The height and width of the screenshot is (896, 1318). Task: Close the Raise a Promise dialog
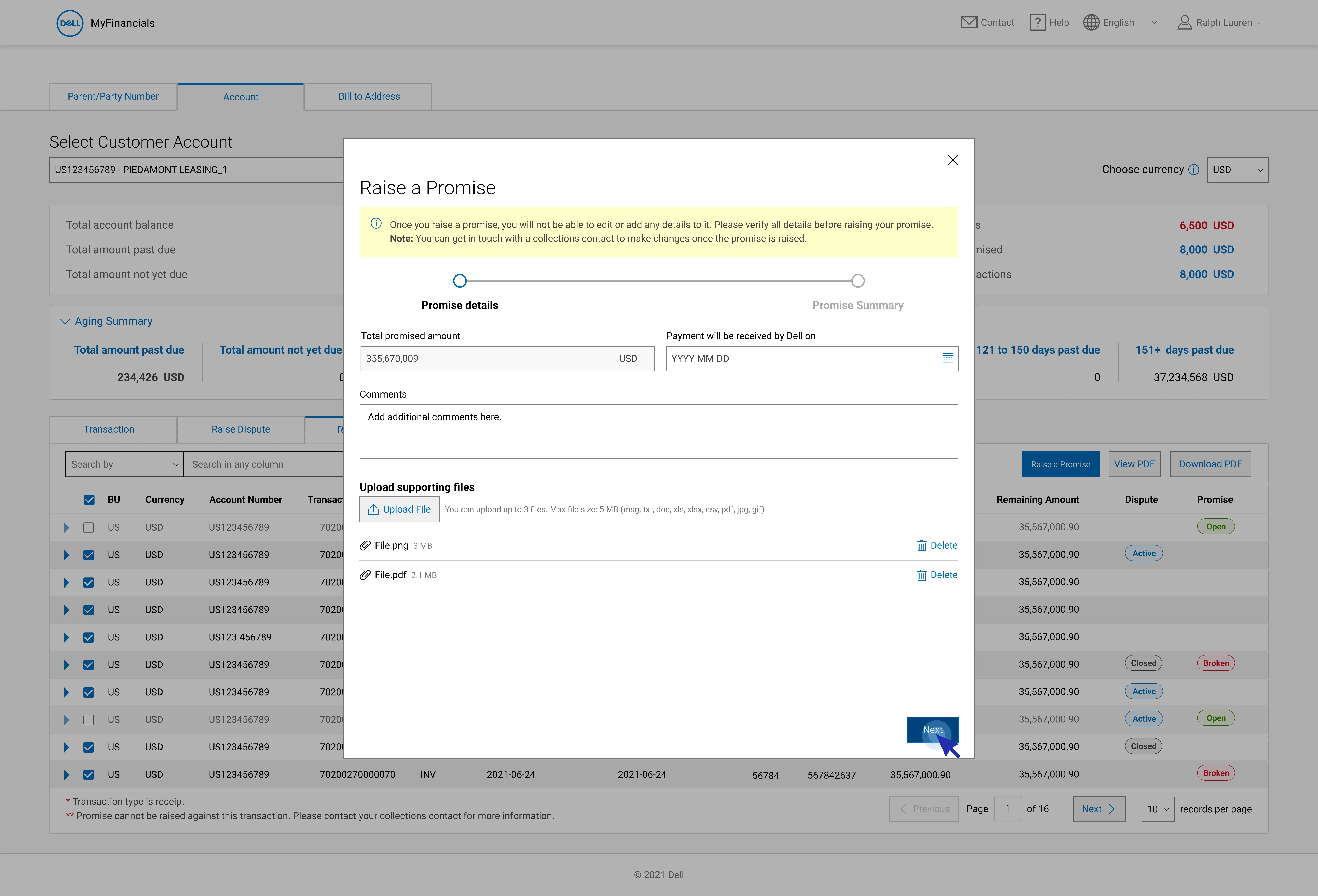tap(953, 160)
